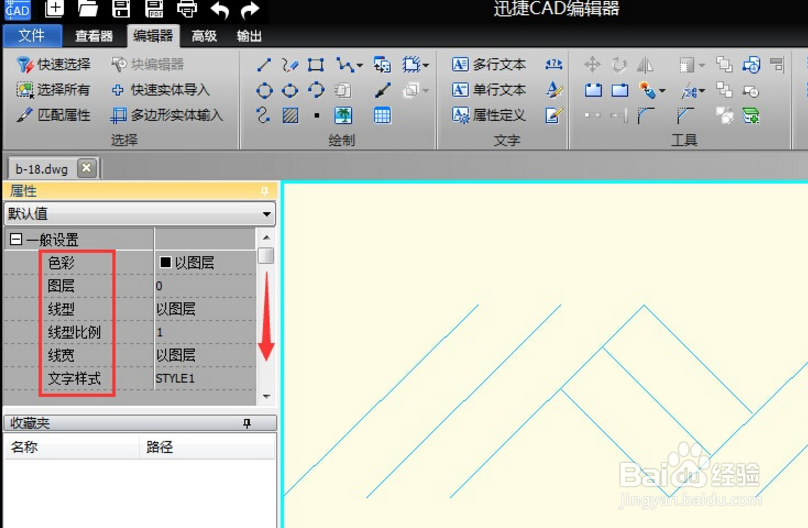This screenshot has height=528, width=808.
Task: Select the Point drawing tool
Action: click(317, 115)
